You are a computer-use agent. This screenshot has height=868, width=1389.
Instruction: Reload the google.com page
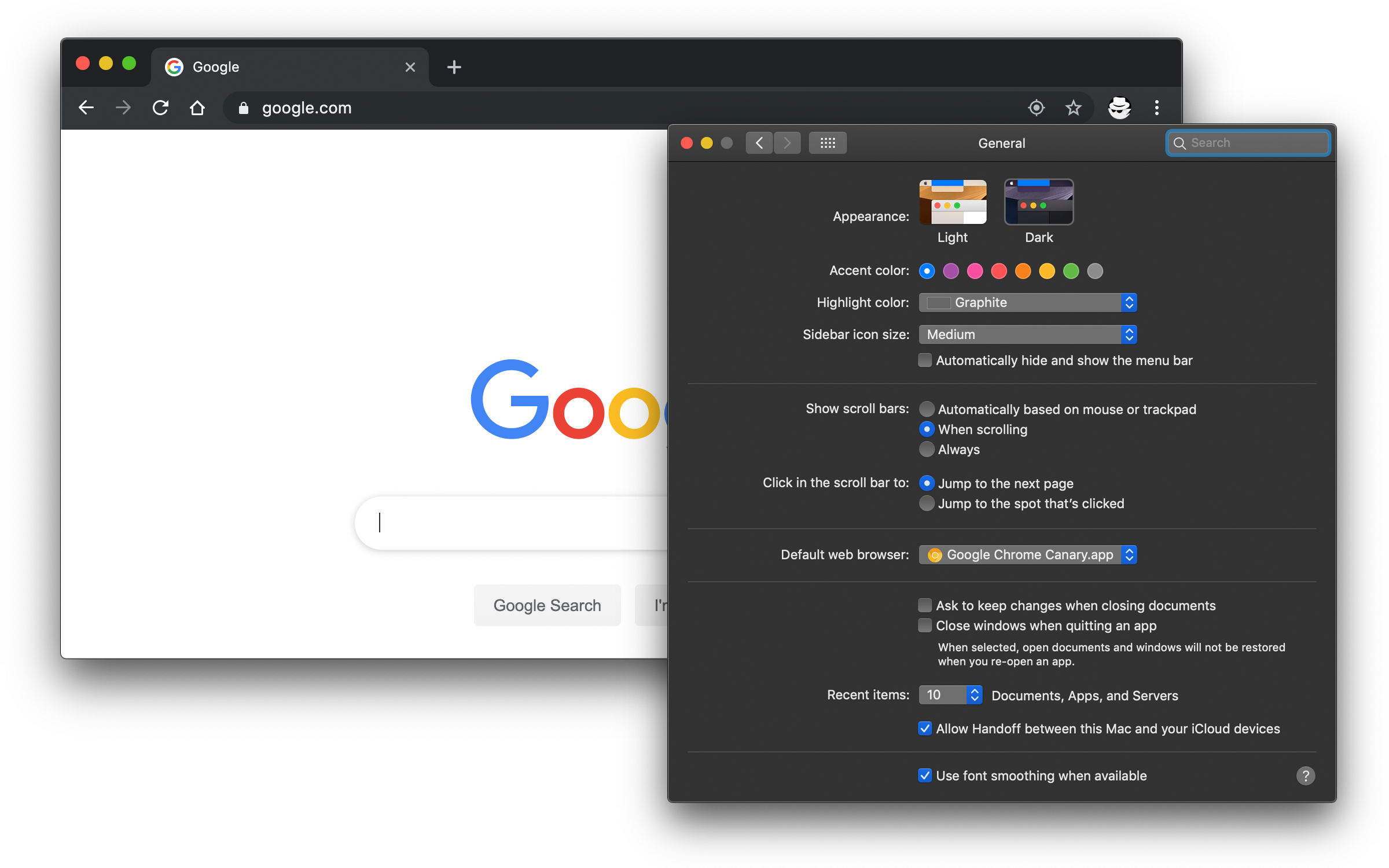point(160,108)
